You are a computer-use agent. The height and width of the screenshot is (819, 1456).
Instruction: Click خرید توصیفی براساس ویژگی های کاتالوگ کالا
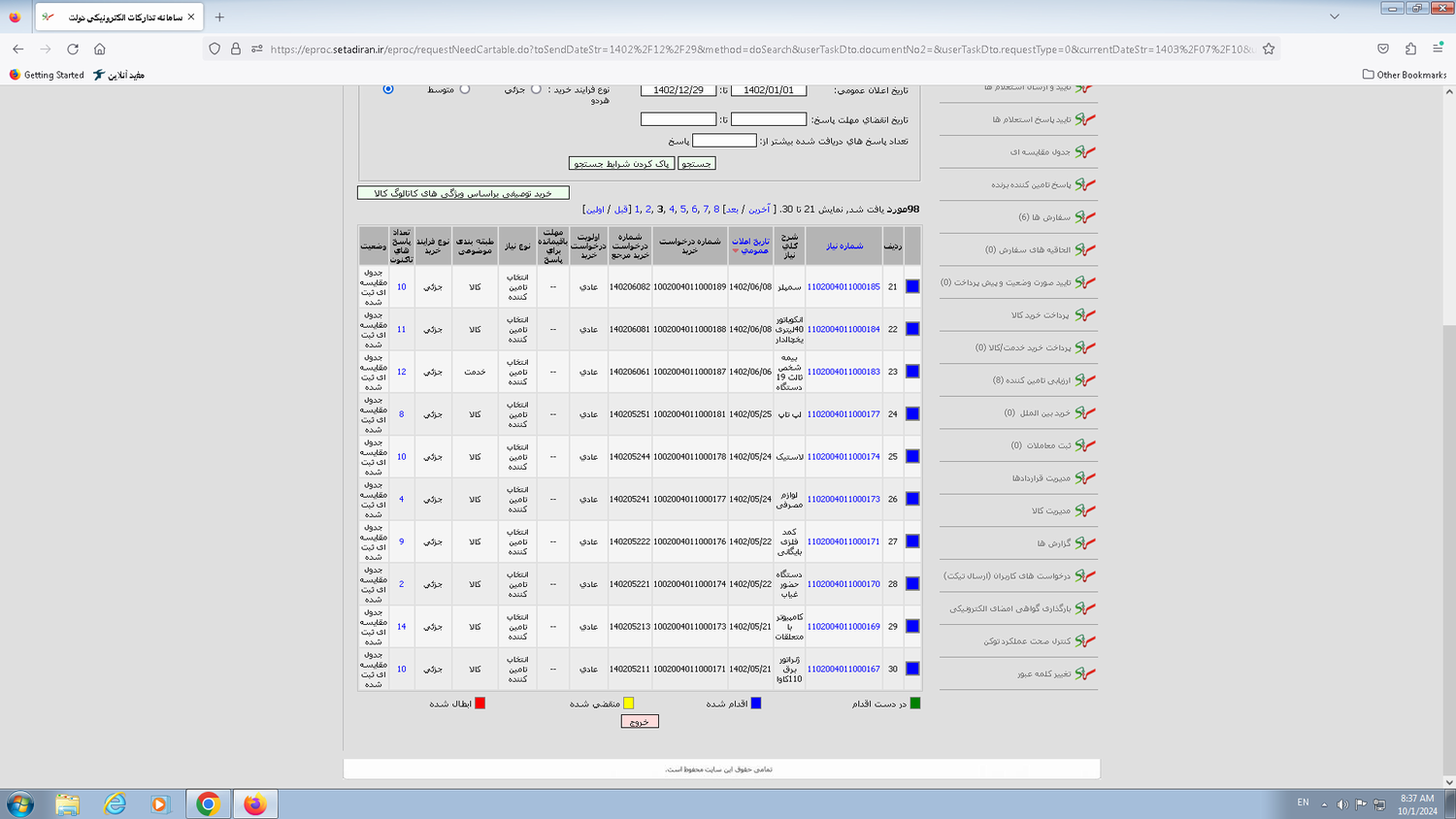(x=463, y=193)
